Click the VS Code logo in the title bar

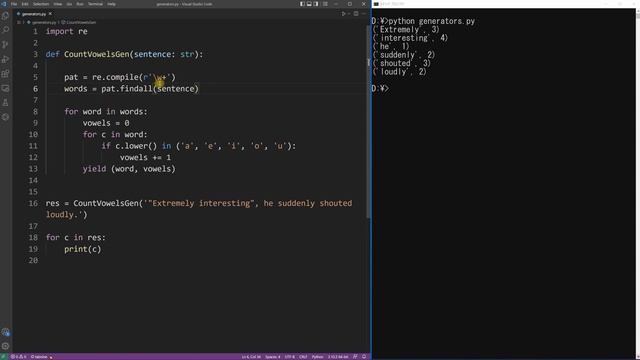4,4
